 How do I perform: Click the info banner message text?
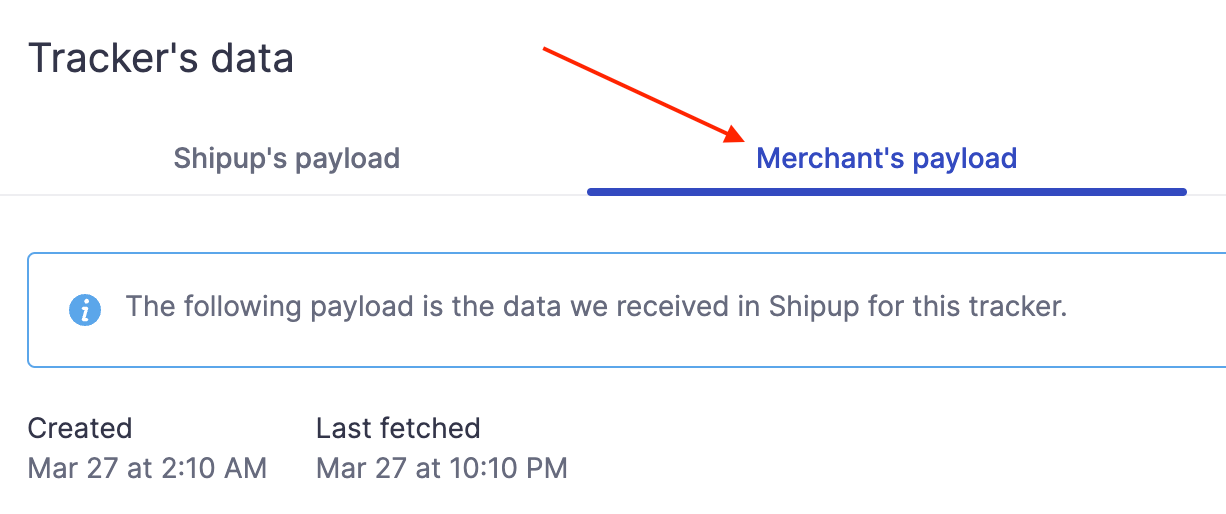point(596,306)
